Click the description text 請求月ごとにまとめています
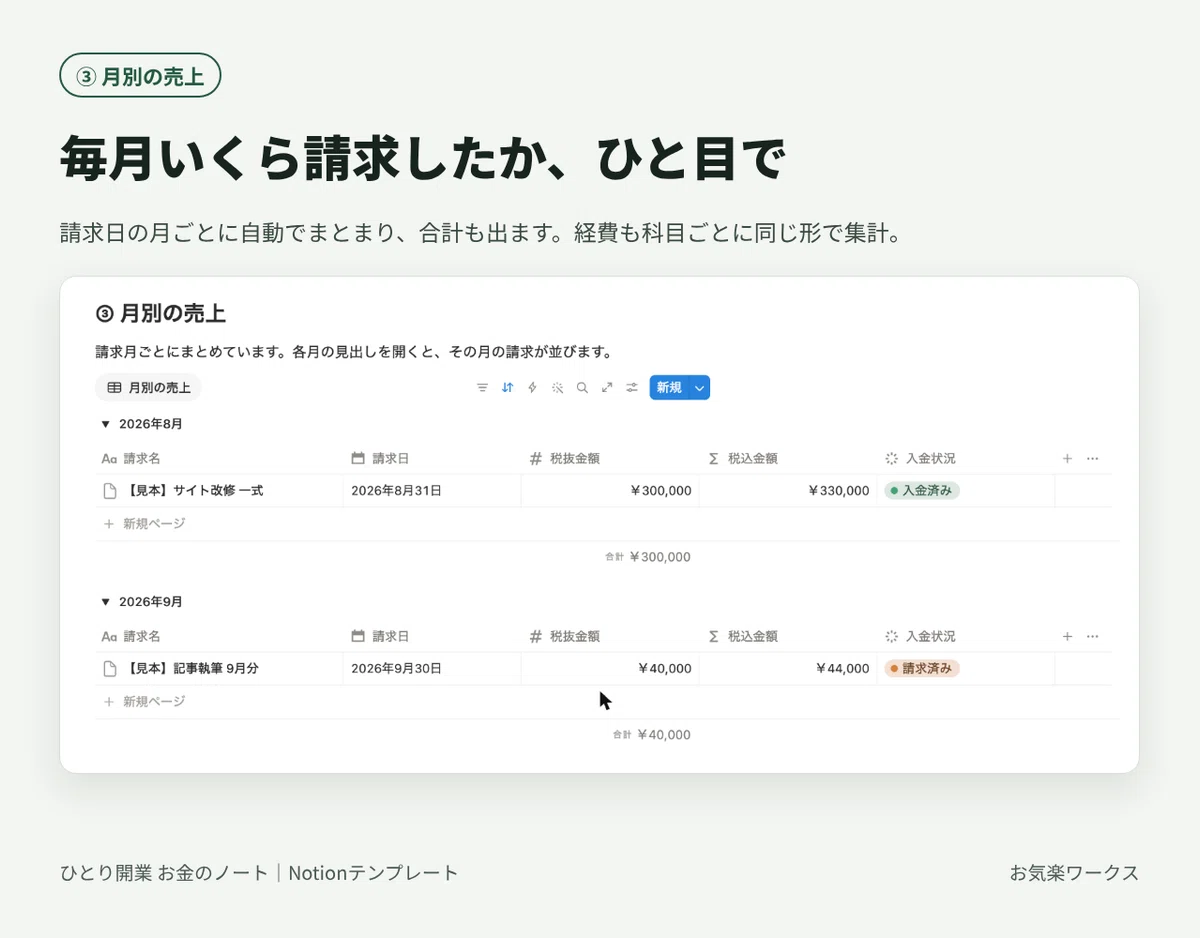 [193, 353]
